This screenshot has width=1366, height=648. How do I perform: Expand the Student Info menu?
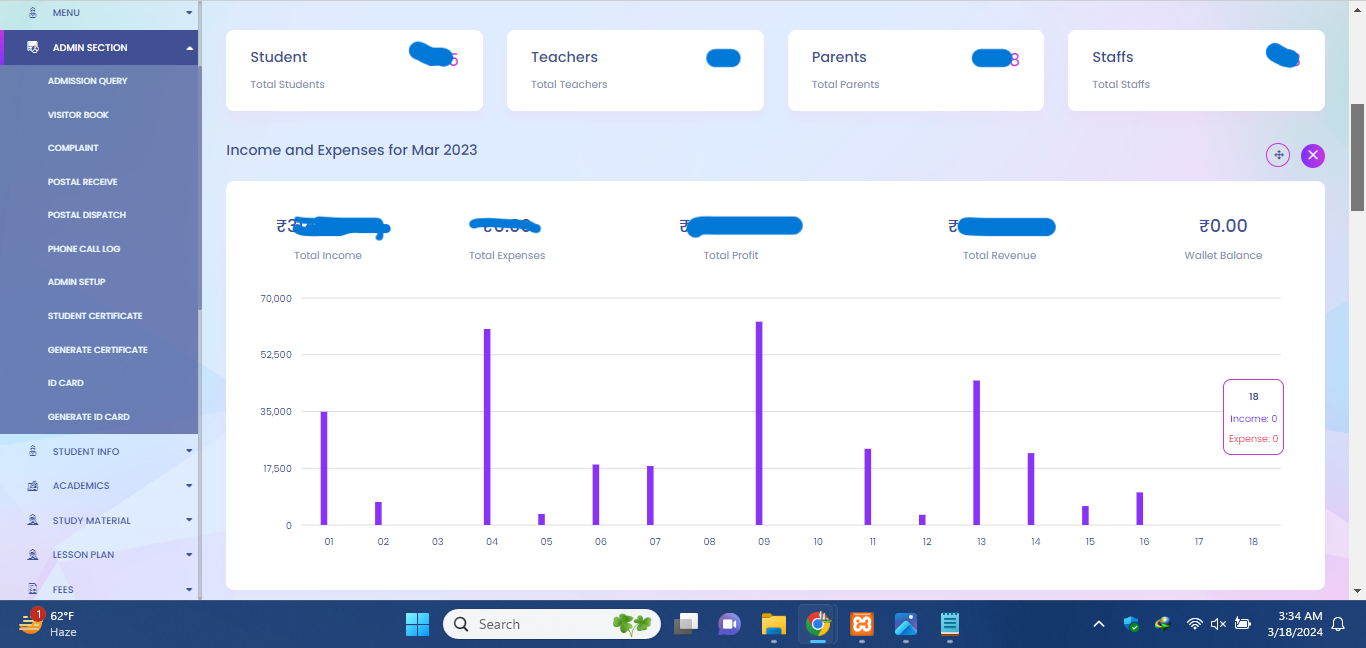(189, 451)
